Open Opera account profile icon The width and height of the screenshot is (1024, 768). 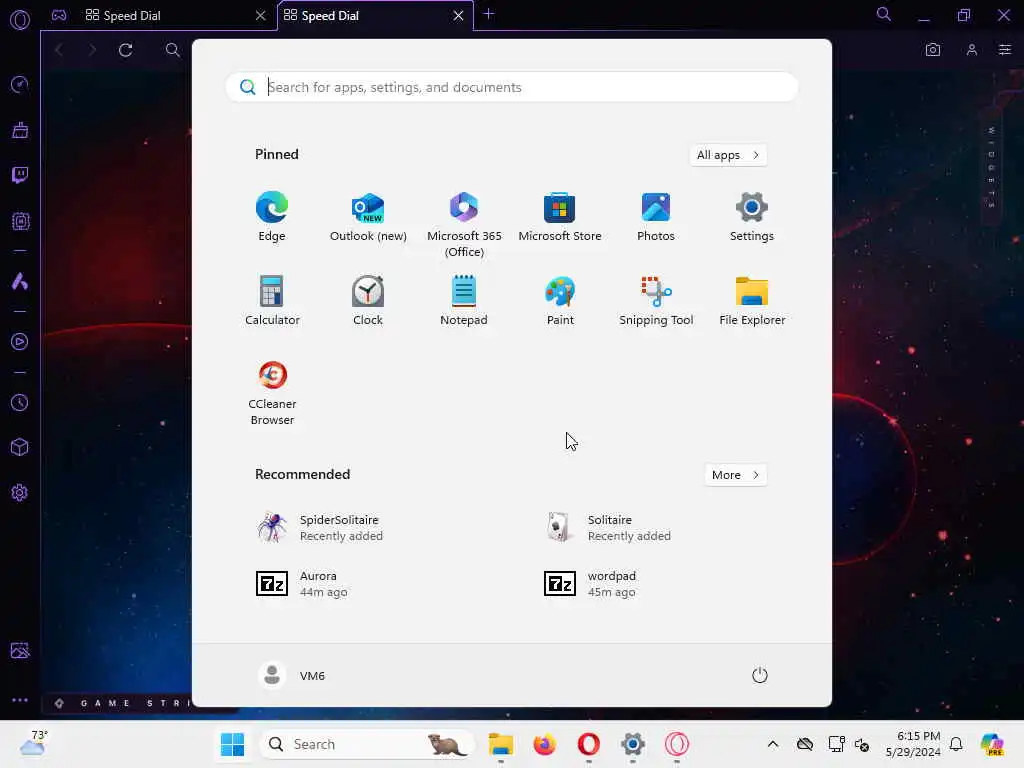972,50
